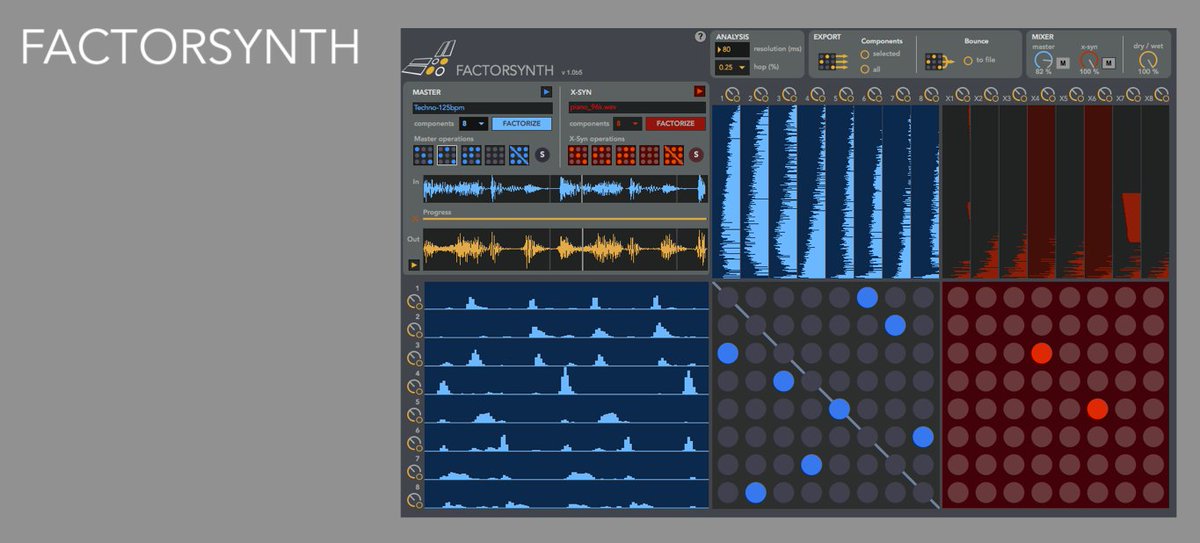Click the knob icon for activation row 3

click(x=415, y=357)
